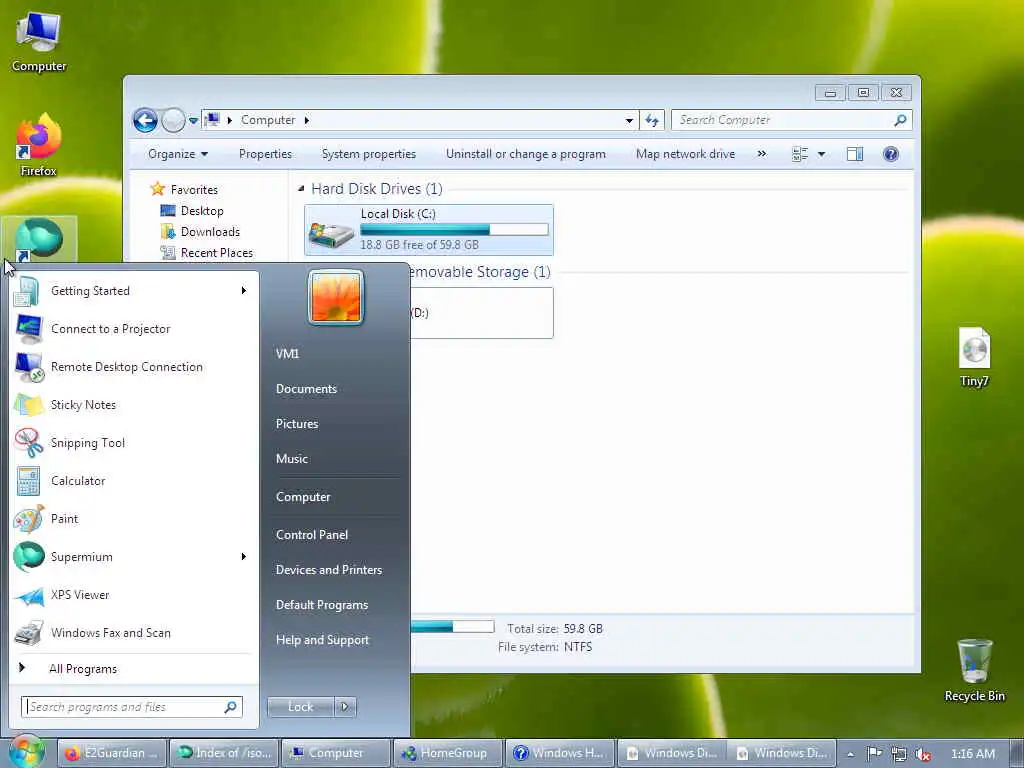The image size is (1024, 768).
Task: Switch to E2Guardian taskbar button
Action: tap(112, 753)
